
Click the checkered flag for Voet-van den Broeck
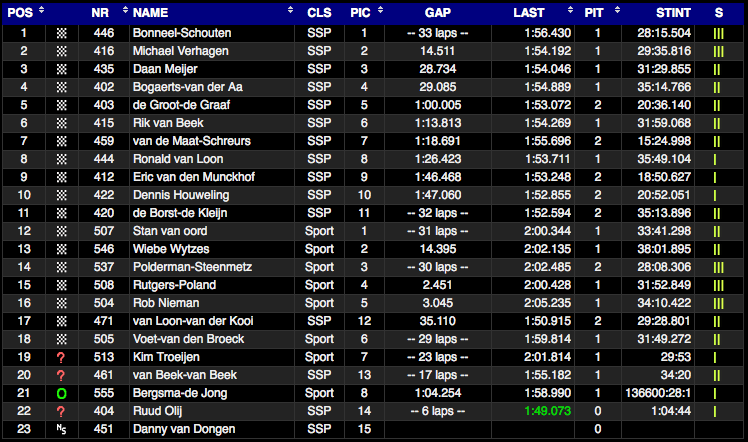coord(62,340)
